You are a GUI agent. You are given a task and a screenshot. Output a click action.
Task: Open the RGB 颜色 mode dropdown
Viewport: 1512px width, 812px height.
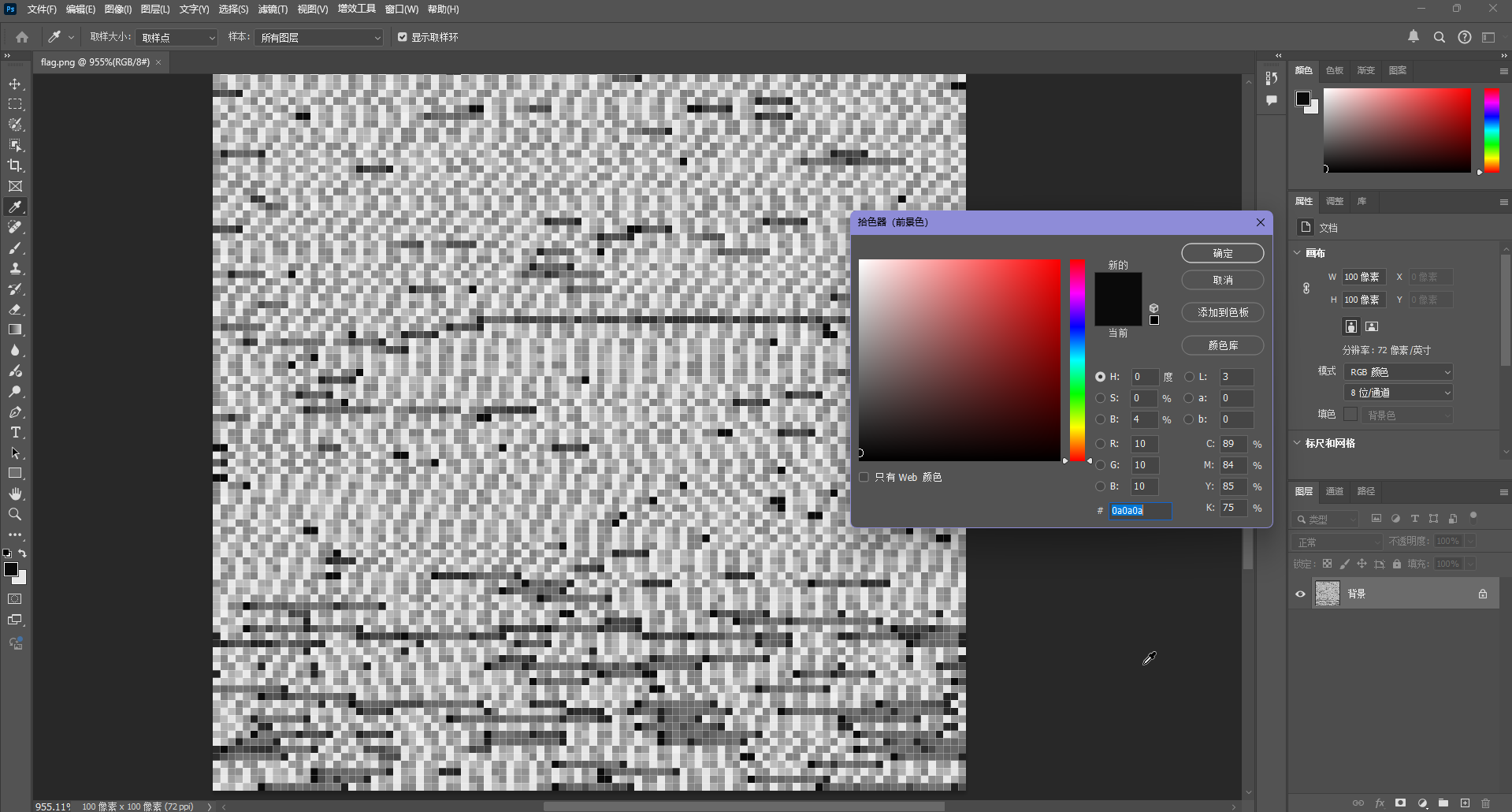tap(1398, 372)
